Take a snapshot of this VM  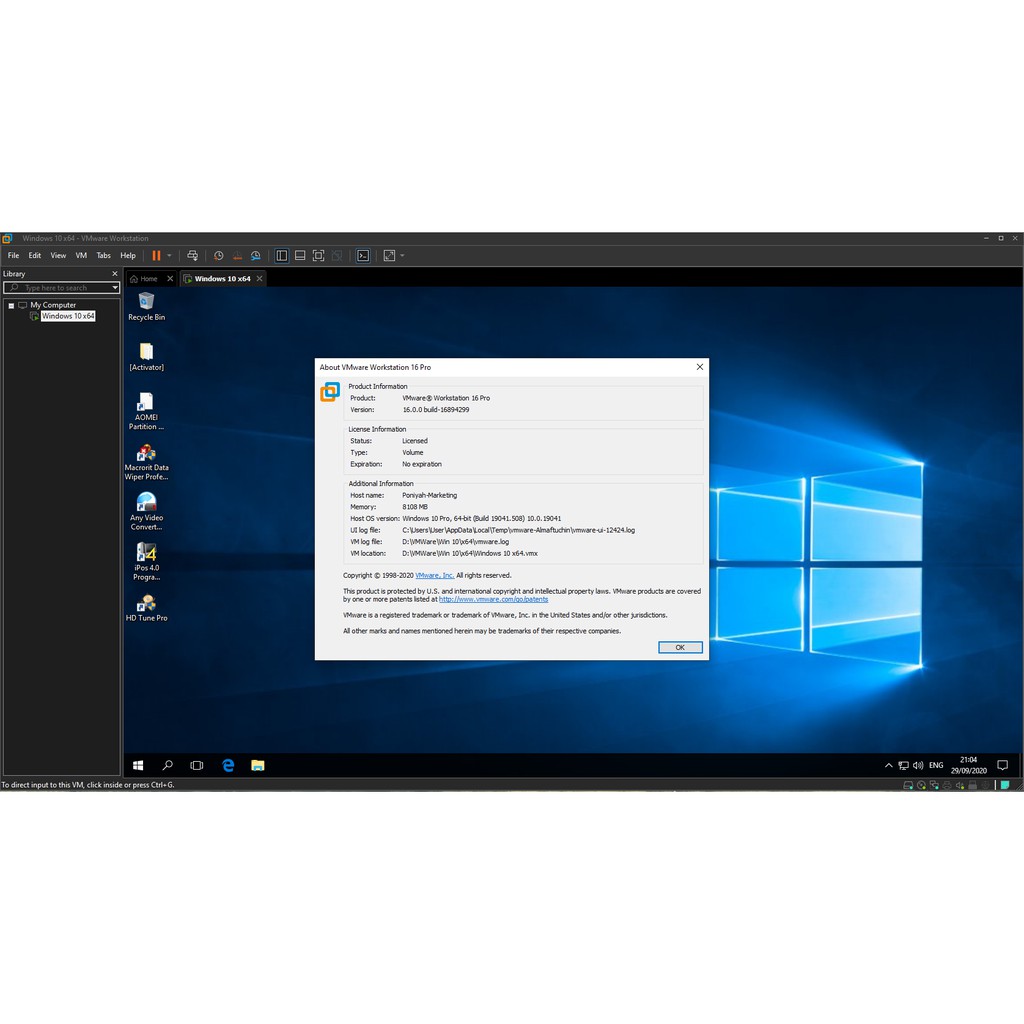[x=218, y=256]
